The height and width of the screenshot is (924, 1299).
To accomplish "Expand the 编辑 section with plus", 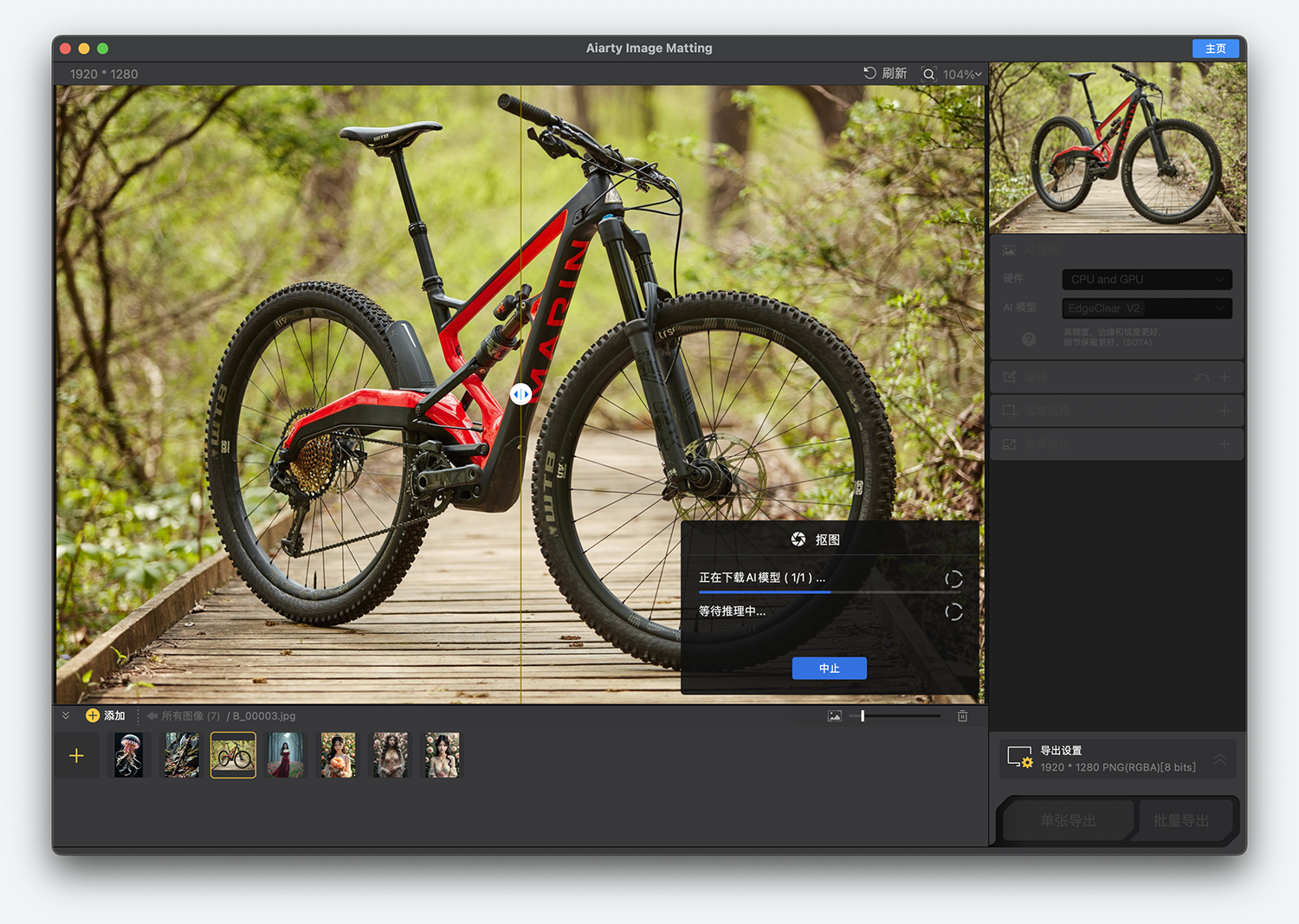I will point(1224,378).
